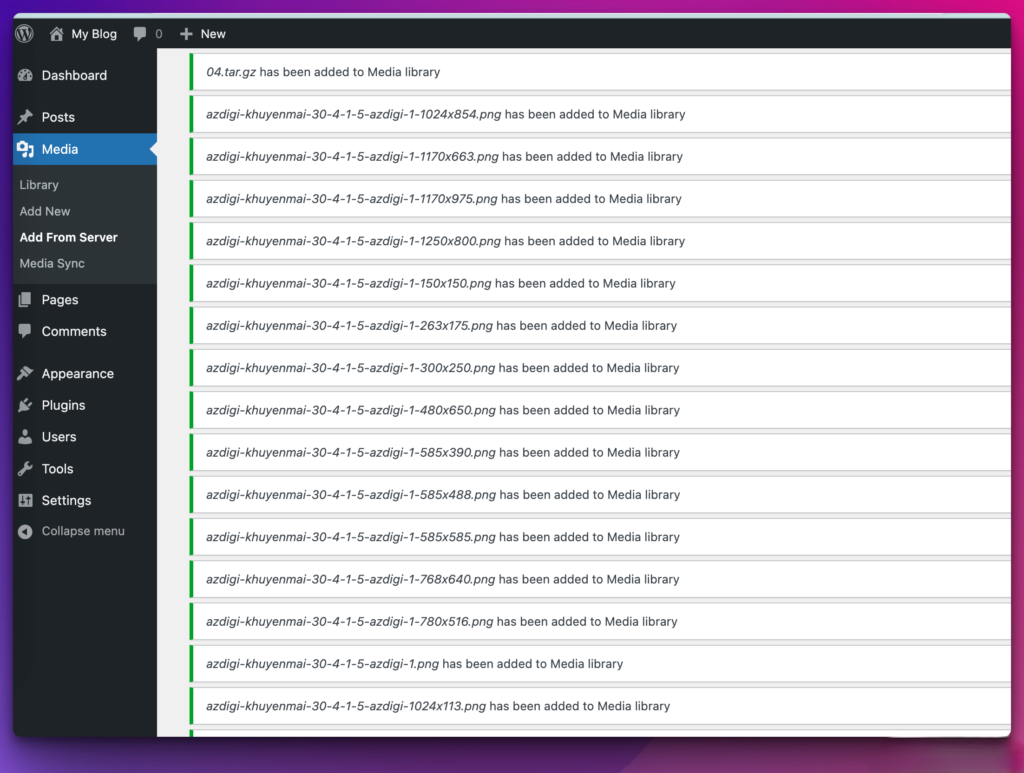This screenshot has height=773, width=1024.
Task: Click the Posts pushpin icon
Action: click(x=23, y=116)
